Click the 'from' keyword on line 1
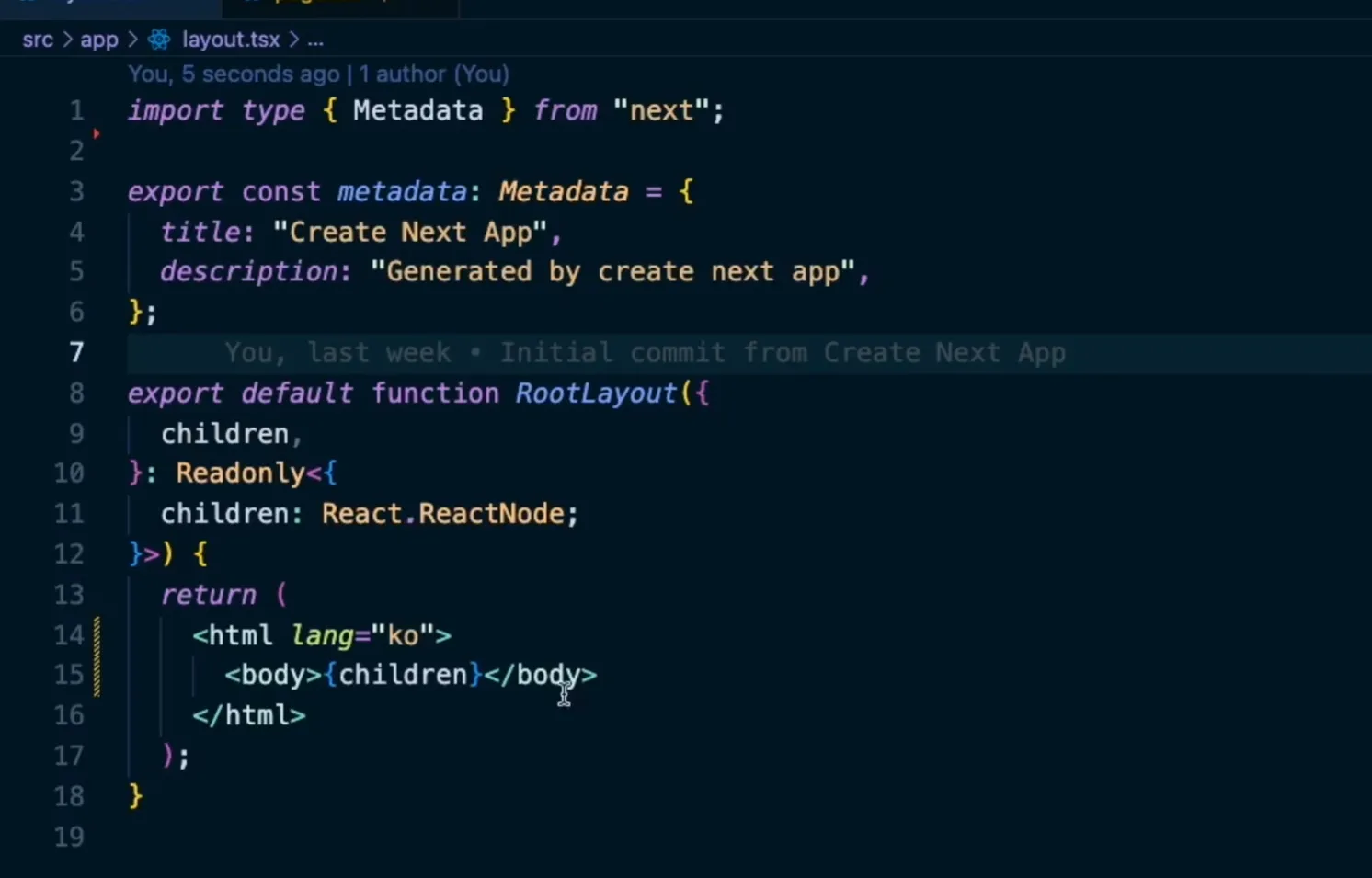Viewport: 1372px width, 878px height. pos(566,110)
